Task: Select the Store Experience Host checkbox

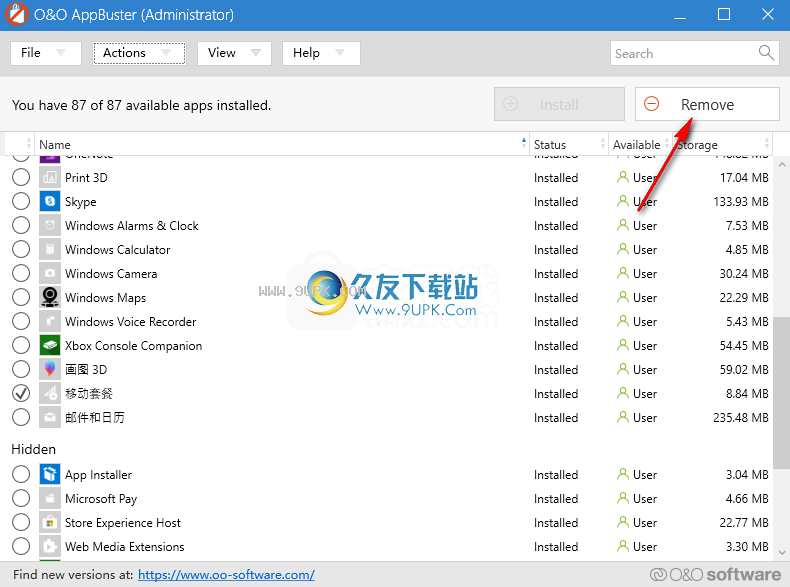Action: pos(21,523)
